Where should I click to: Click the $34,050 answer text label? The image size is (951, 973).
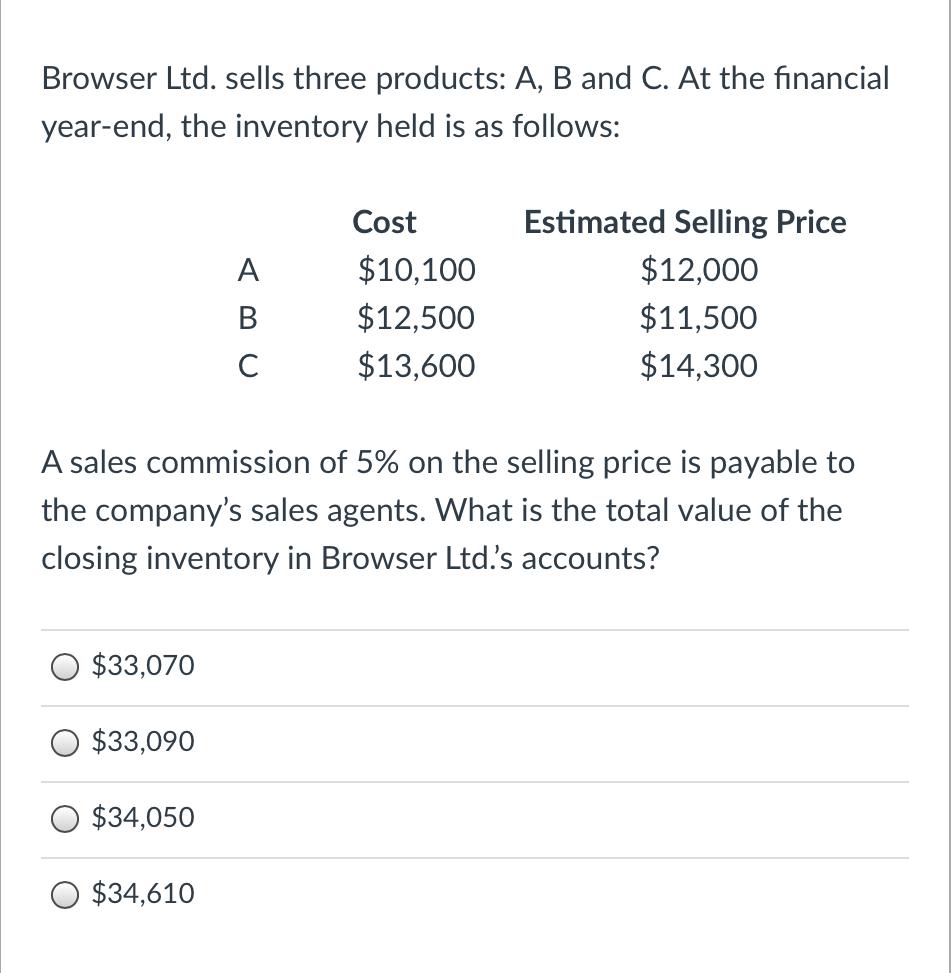(x=143, y=818)
